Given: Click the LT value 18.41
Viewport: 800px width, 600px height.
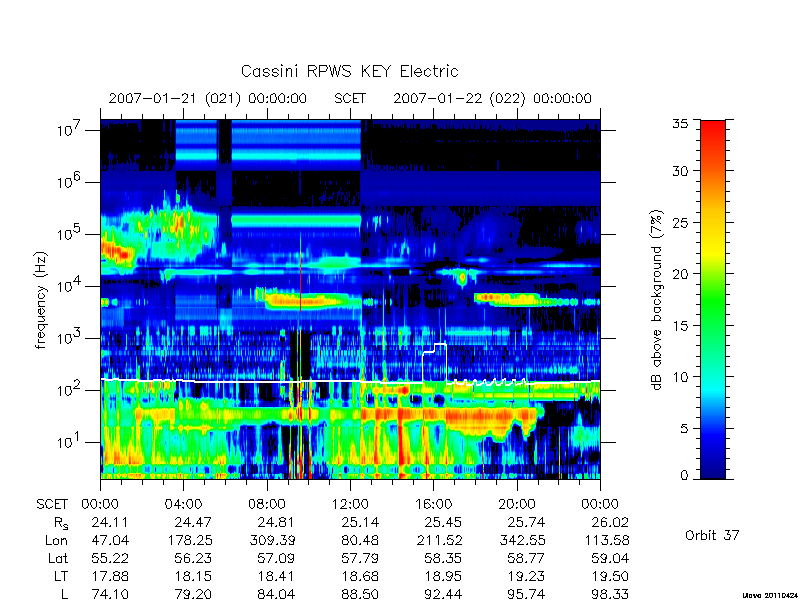Looking at the screenshot, I should point(277,577).
